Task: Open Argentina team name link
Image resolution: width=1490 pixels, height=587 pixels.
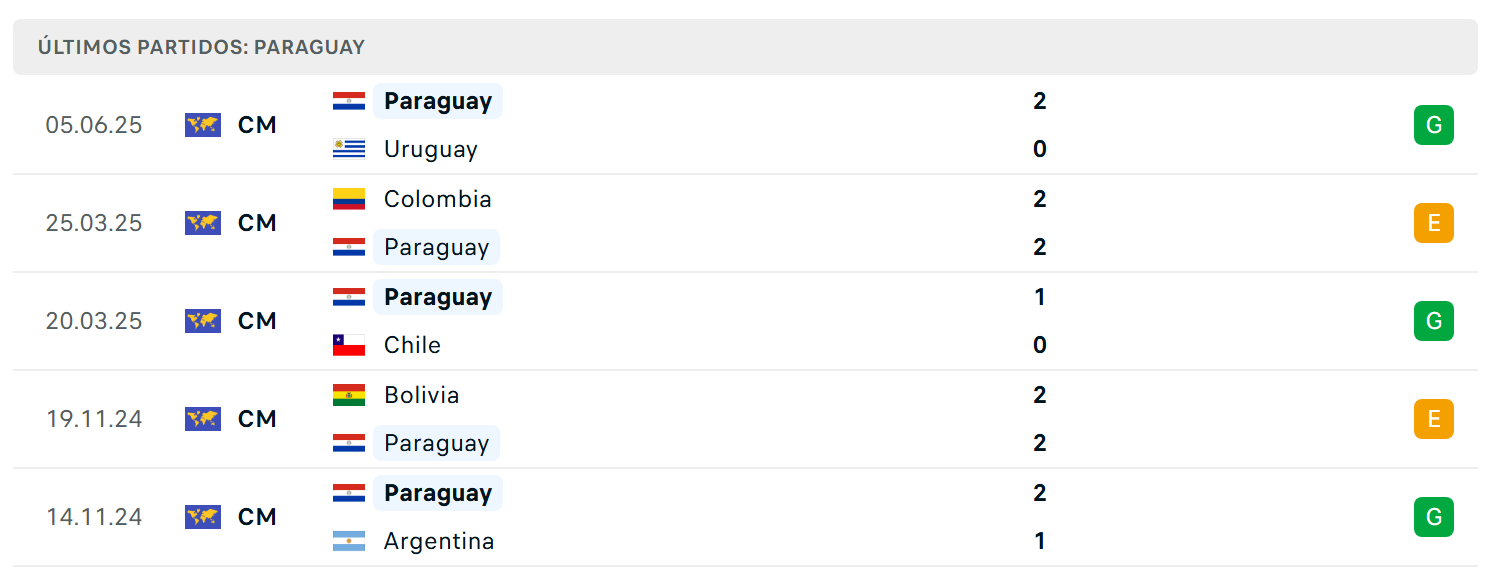Action: pyautogui.click(x=439, y=541)
